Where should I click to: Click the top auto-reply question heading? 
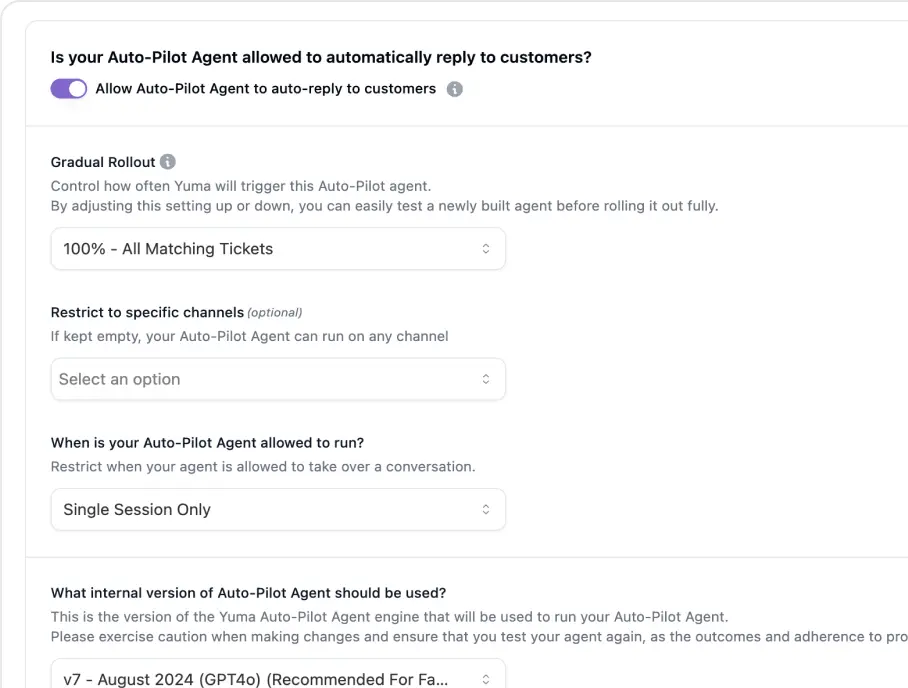coord(321,58)
